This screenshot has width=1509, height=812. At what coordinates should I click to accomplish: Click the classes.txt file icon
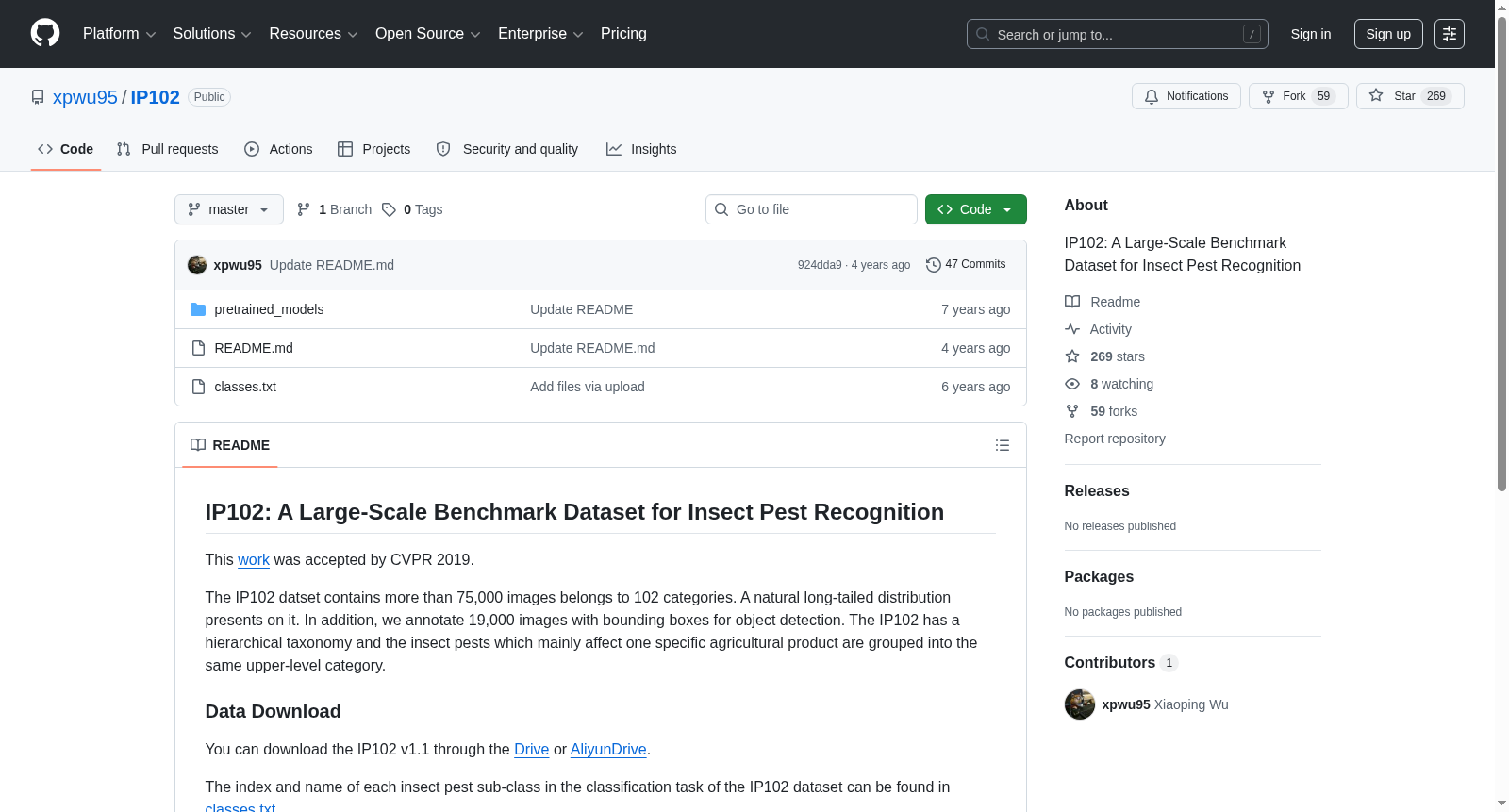(x=198, y=387)
